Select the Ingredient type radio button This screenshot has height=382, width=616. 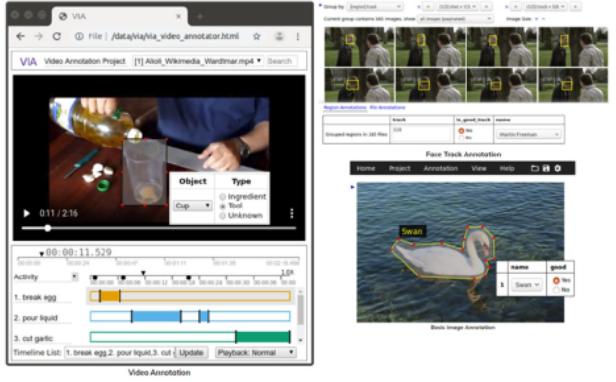223,197
